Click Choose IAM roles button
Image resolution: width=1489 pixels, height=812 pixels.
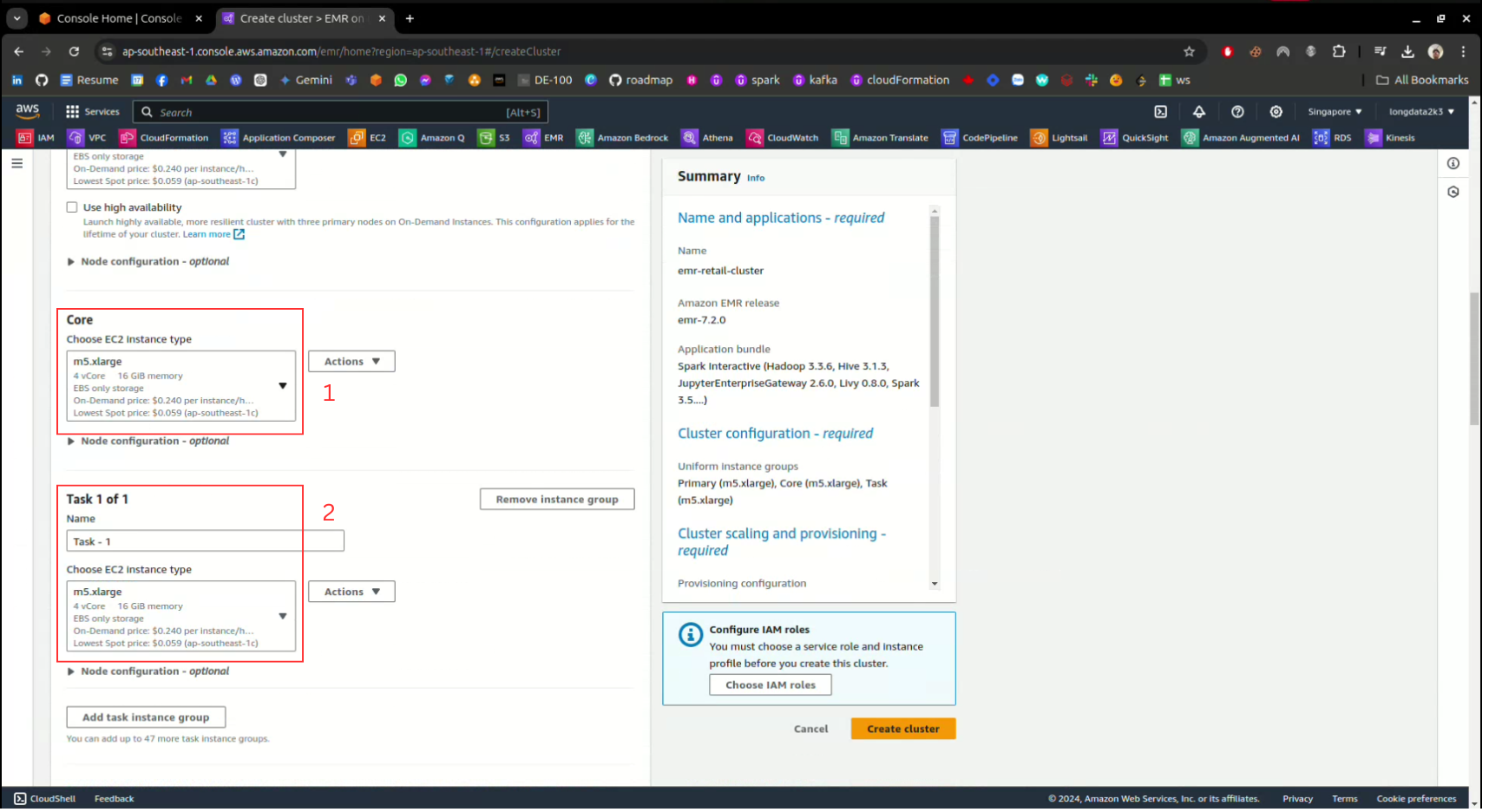tap(770, 685)
